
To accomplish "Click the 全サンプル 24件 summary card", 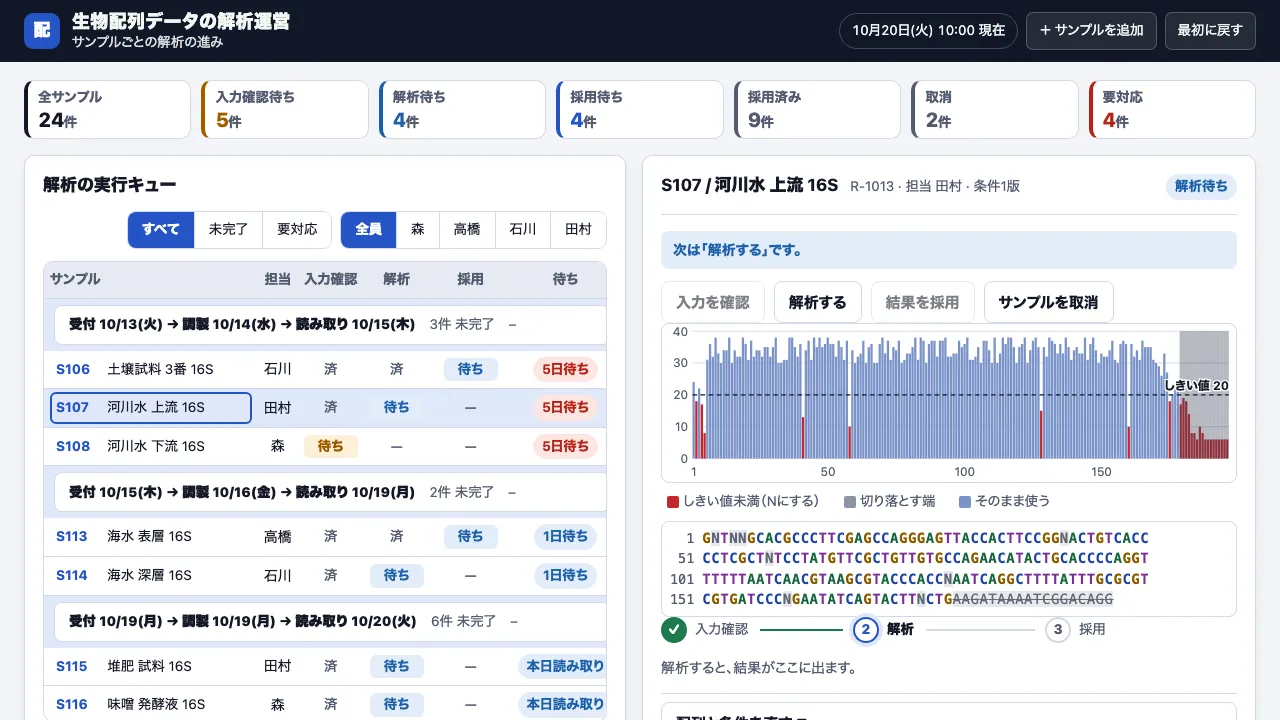I will pos(107,109).
